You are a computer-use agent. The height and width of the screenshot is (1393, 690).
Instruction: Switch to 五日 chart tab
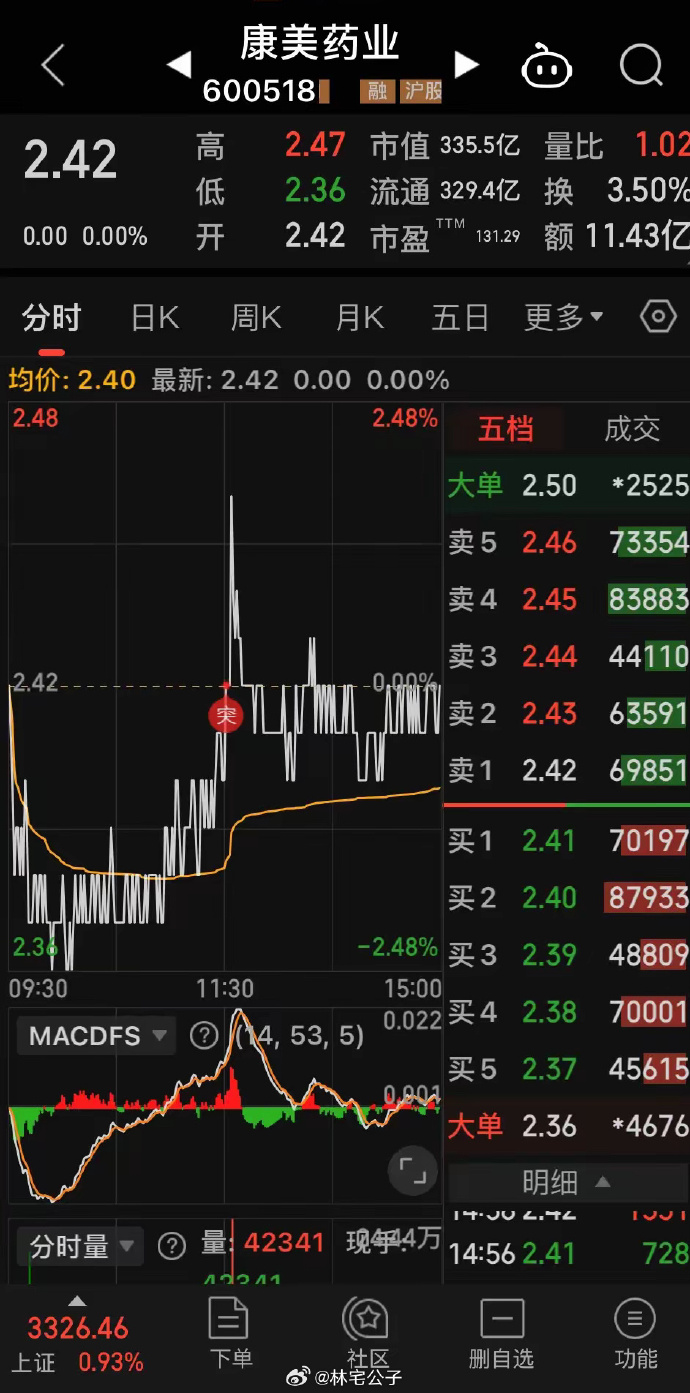(460, 318)
